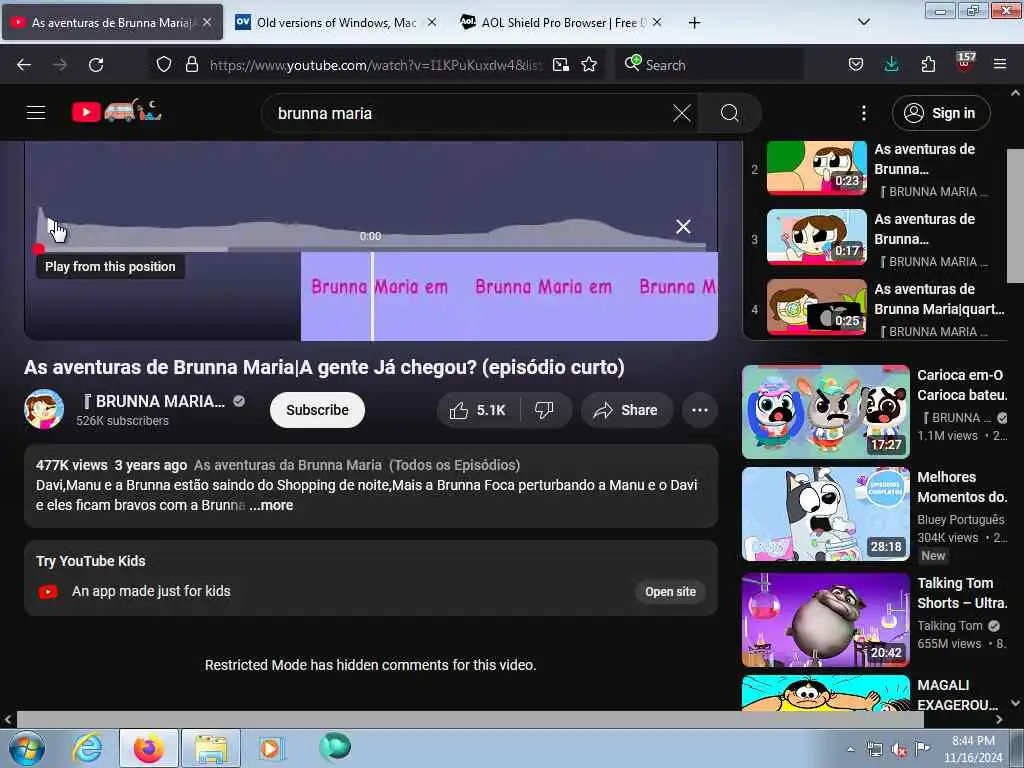Toggle picture-in-picture icon in address bar
The image size is (1024, 768).
[x=560, y=65]
